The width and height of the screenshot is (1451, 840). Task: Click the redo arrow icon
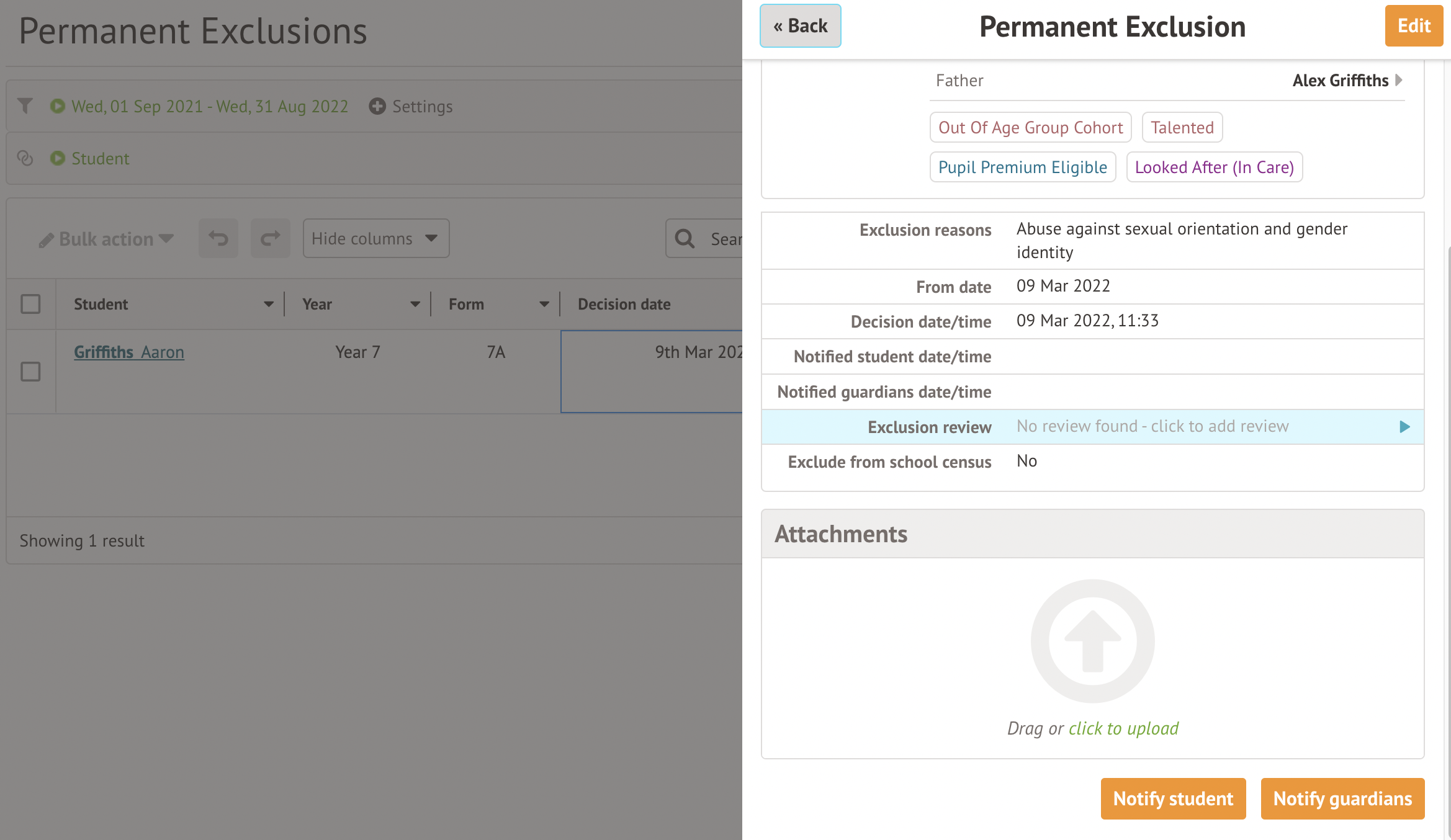coord(271,238)
